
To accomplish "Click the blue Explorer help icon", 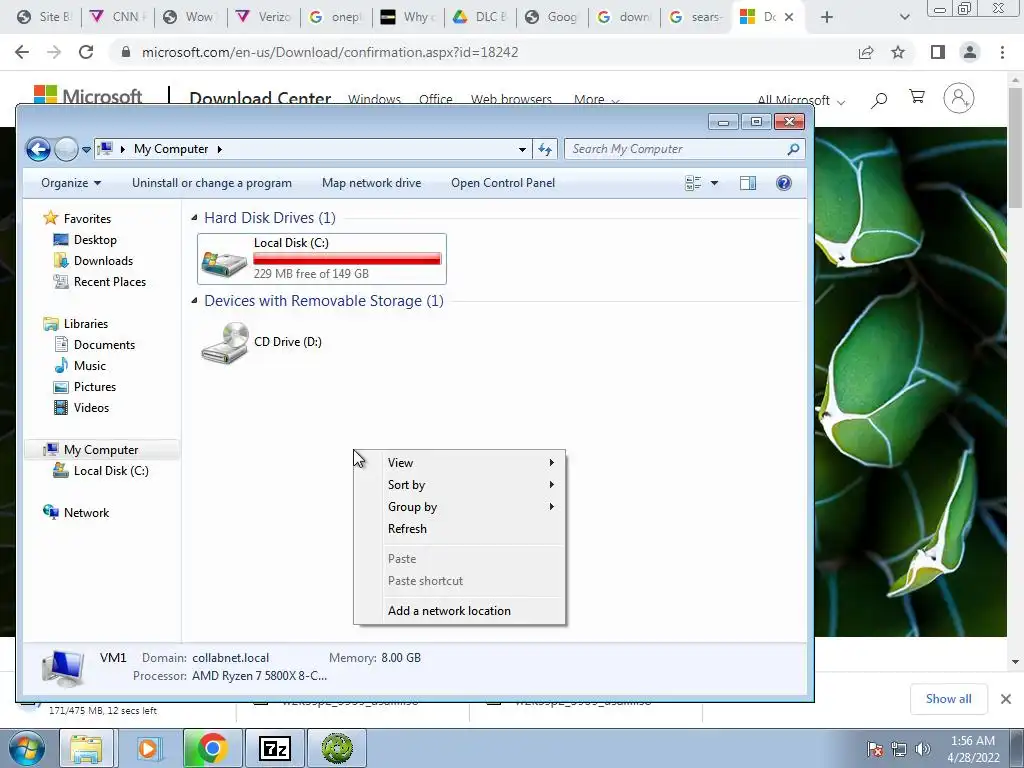I will pos(784,183).
